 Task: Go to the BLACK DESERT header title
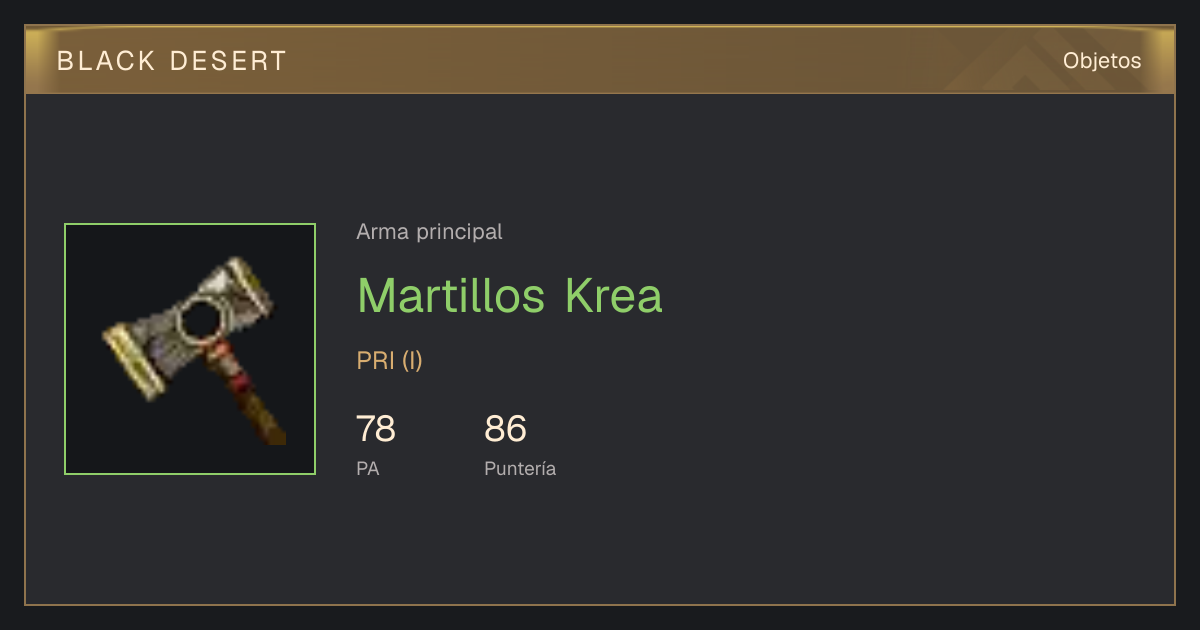point(172,61)
